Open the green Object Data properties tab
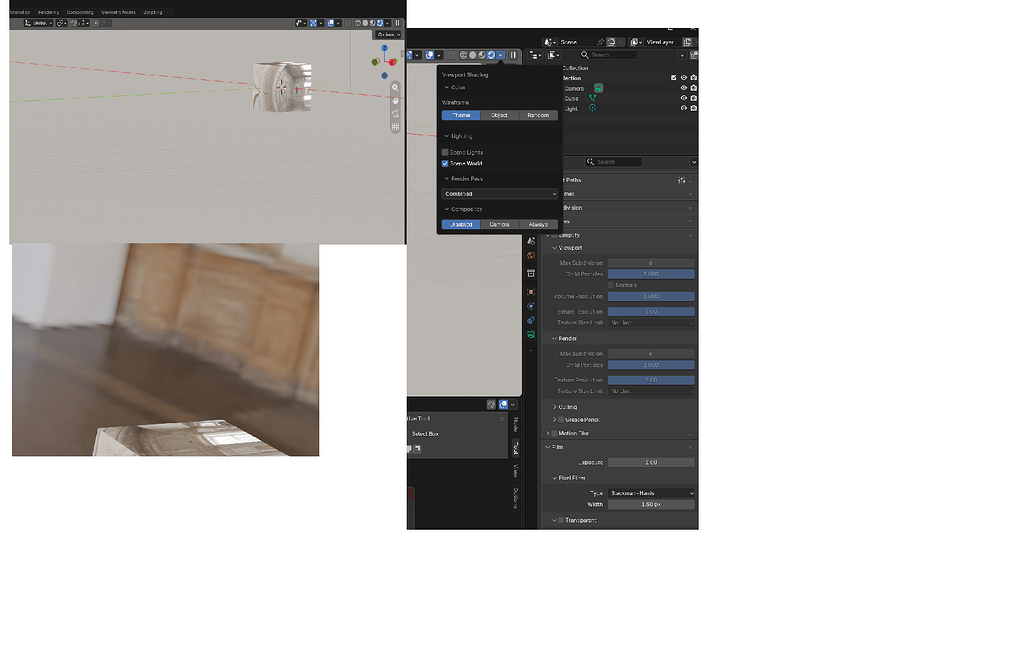The width and height of the screenshot is (1024, 659). tap(531, 334)
